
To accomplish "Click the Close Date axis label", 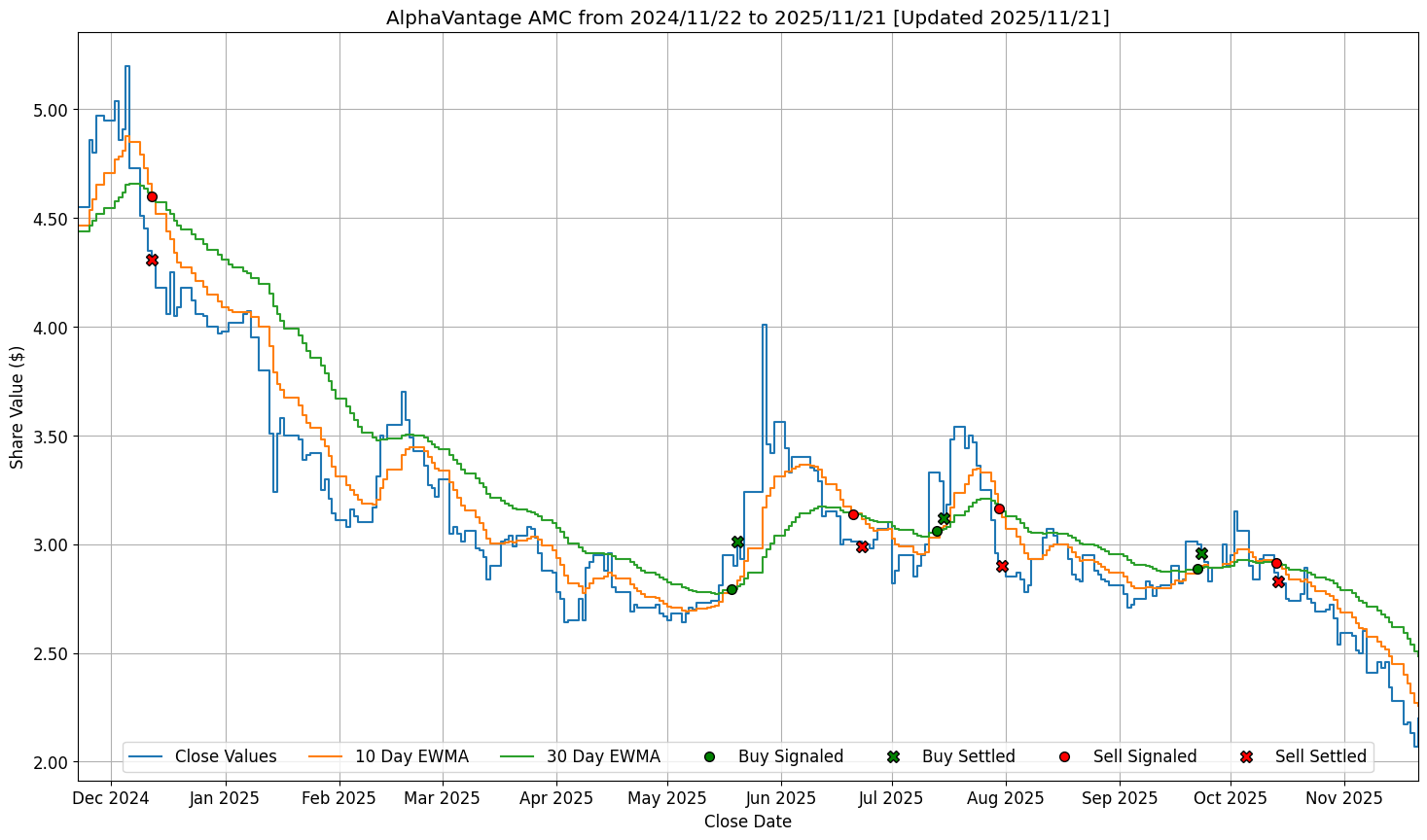I will pyautogui.click(x=747, y=822).
